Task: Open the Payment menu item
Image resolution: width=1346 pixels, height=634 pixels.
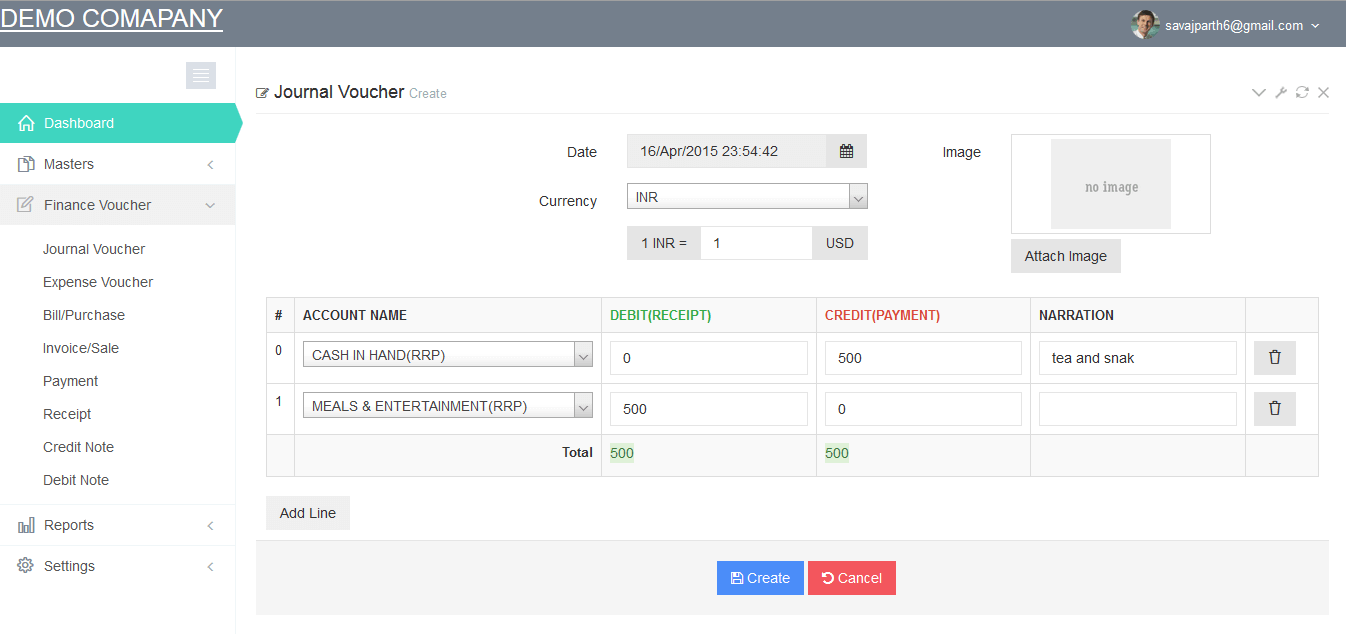Action: point(70,381)
